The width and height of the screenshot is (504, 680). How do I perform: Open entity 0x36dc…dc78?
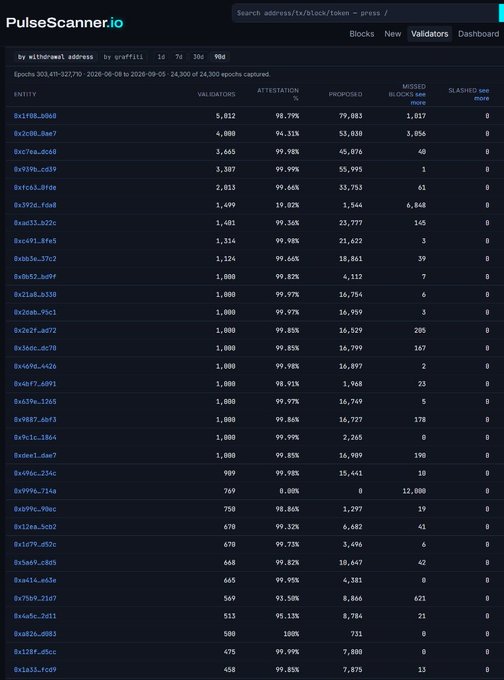point(35,348)
